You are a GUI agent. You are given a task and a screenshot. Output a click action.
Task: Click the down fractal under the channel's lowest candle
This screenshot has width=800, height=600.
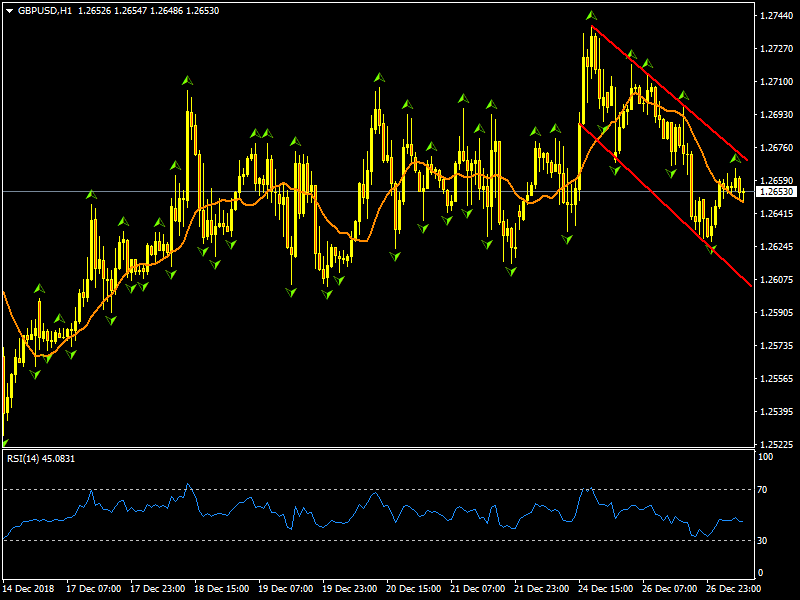pyautogui.click(x=713, y=249)
